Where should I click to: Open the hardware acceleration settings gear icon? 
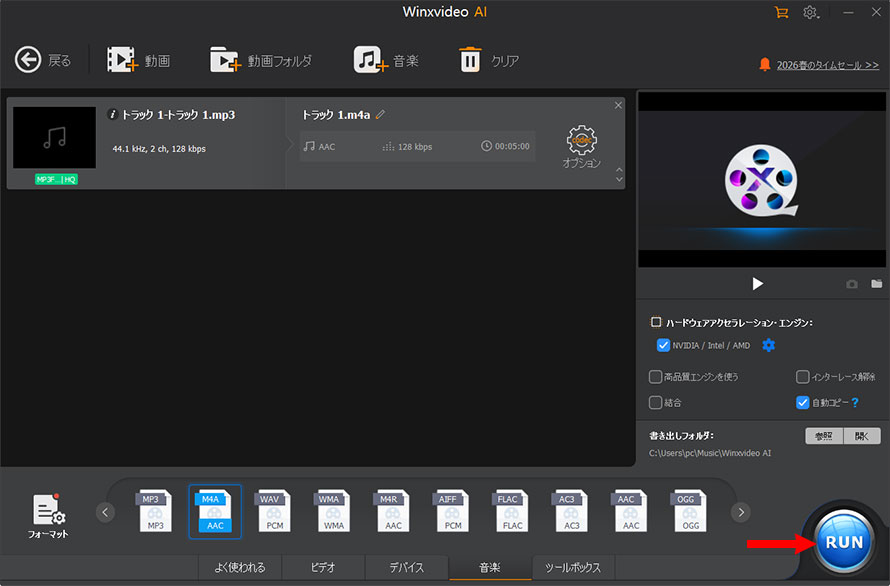coord(768,346)
